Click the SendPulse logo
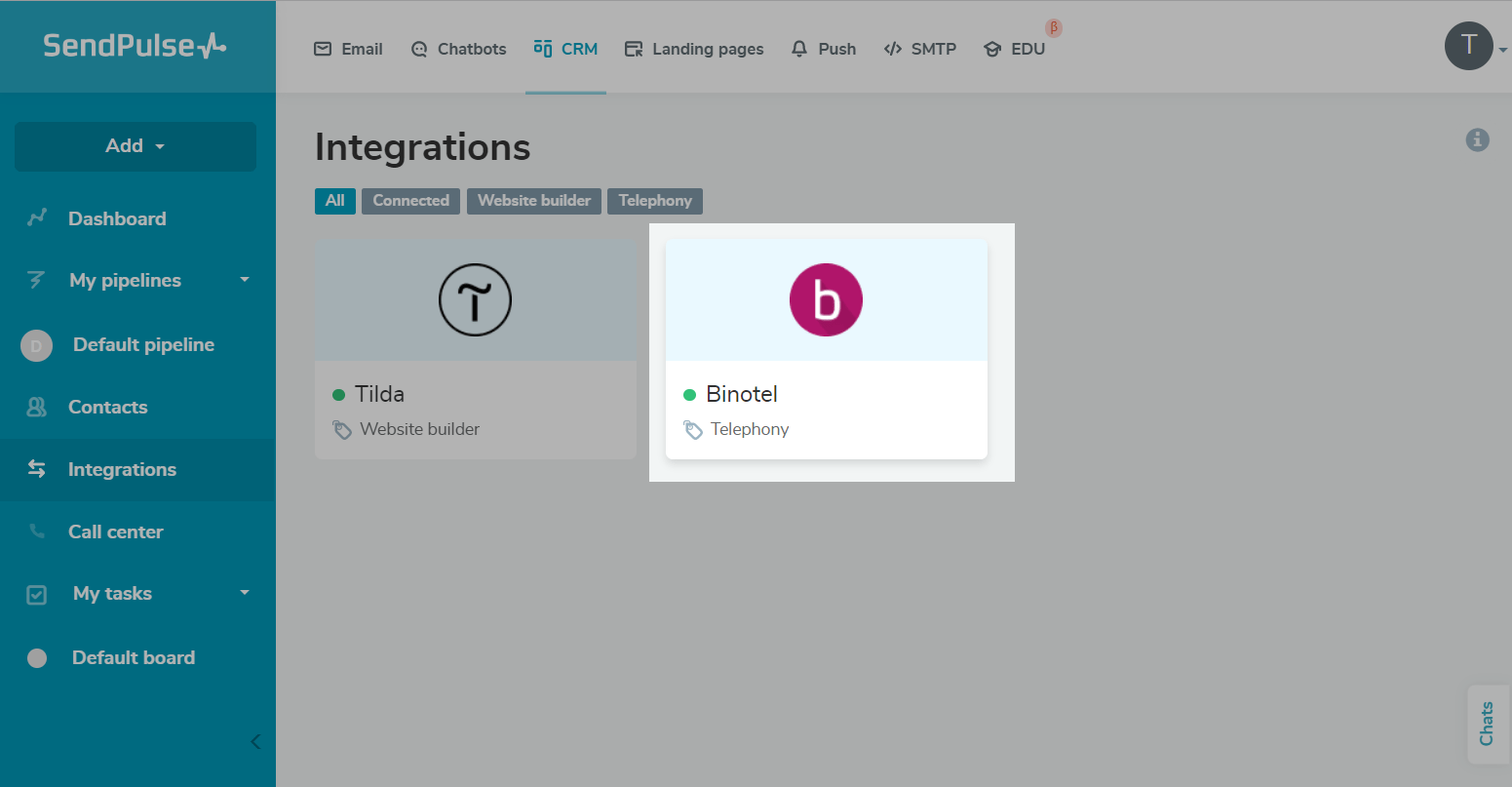Viewport: 1512px width, 787px height. pos(135,46)
